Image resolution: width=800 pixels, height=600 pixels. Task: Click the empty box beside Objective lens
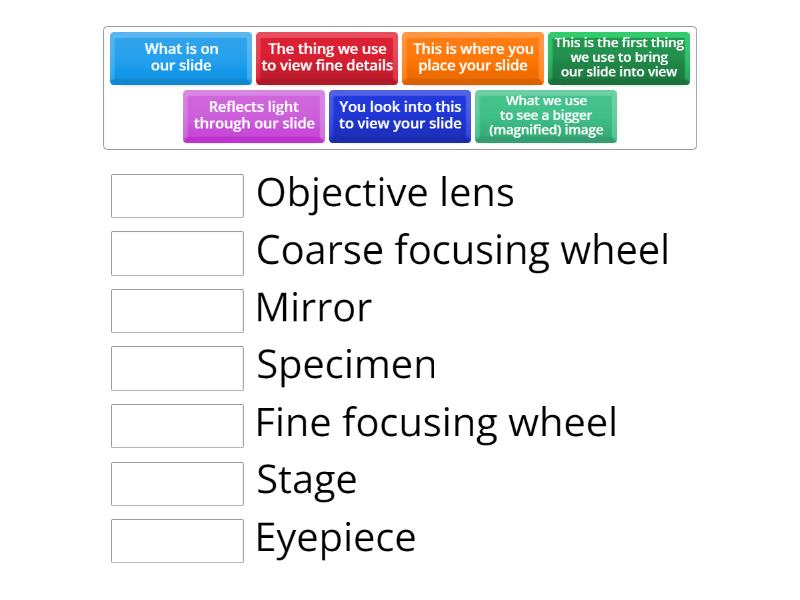coord(177,196)
